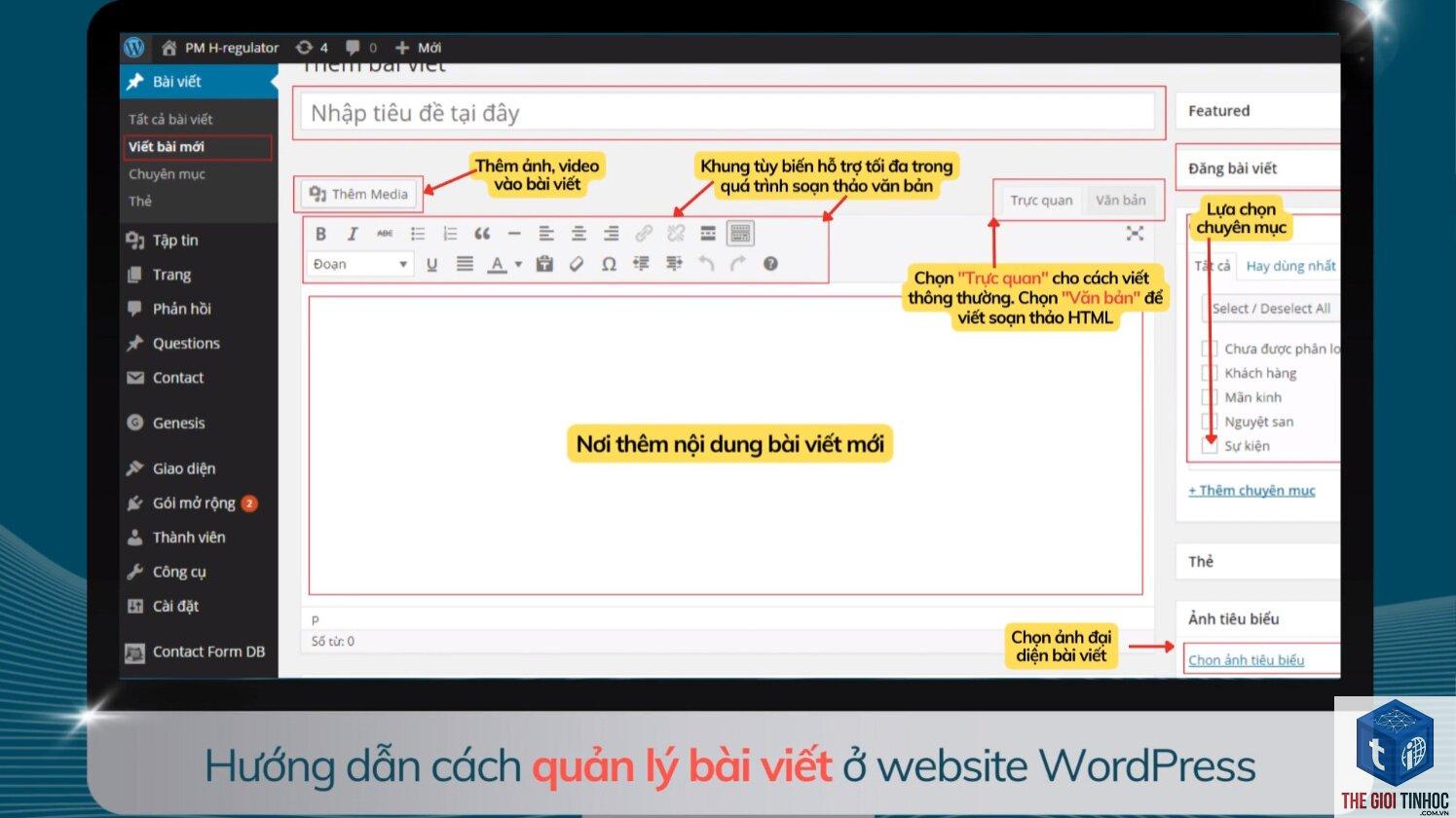This screenshot has height=818, width=1456.
Task: Select the Hay dùng nhất categories tab
Action: click(x=1290, y=266)
